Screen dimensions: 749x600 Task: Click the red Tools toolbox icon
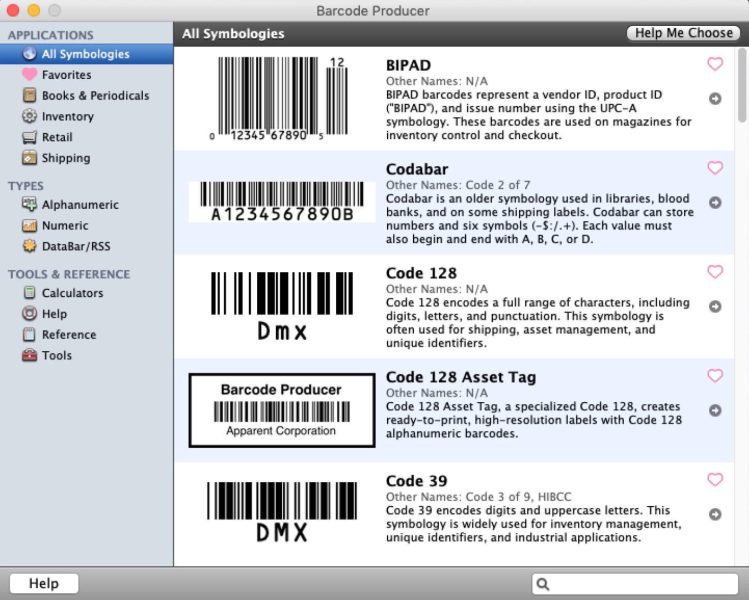pos(29,355)
